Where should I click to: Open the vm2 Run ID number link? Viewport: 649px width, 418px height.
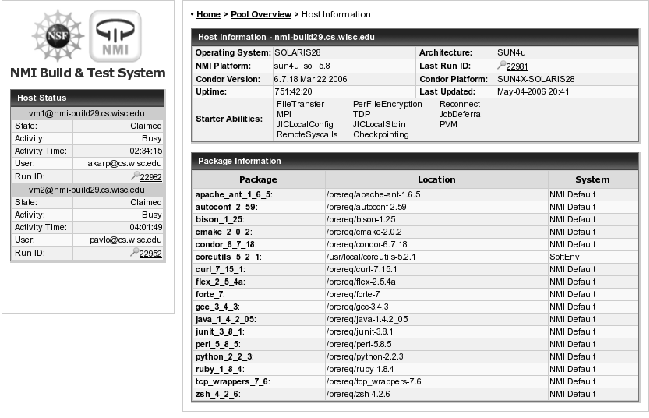[x=150, y=254]
